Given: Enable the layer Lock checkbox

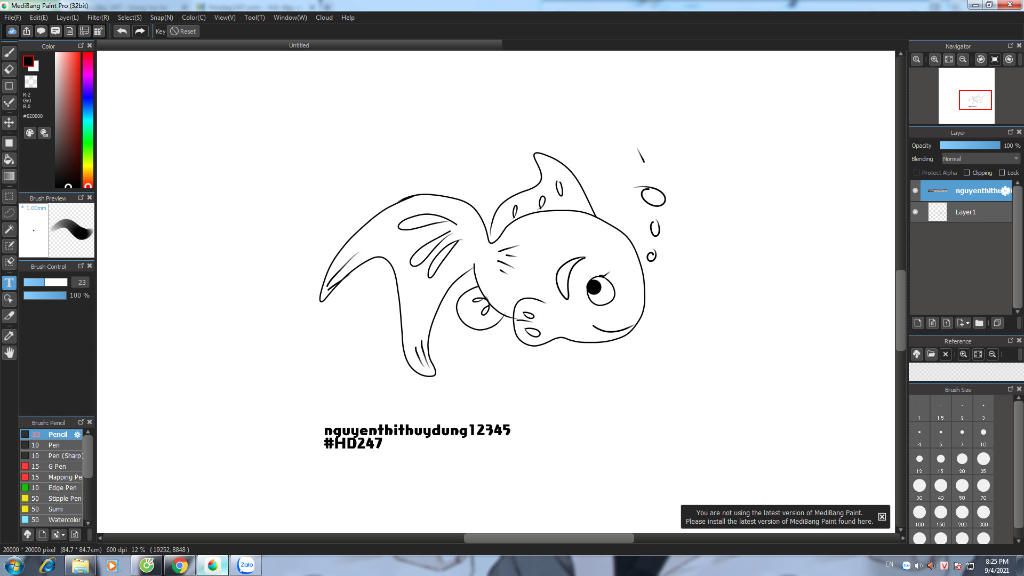Looking at the screenshot, I should (1002, 172).
